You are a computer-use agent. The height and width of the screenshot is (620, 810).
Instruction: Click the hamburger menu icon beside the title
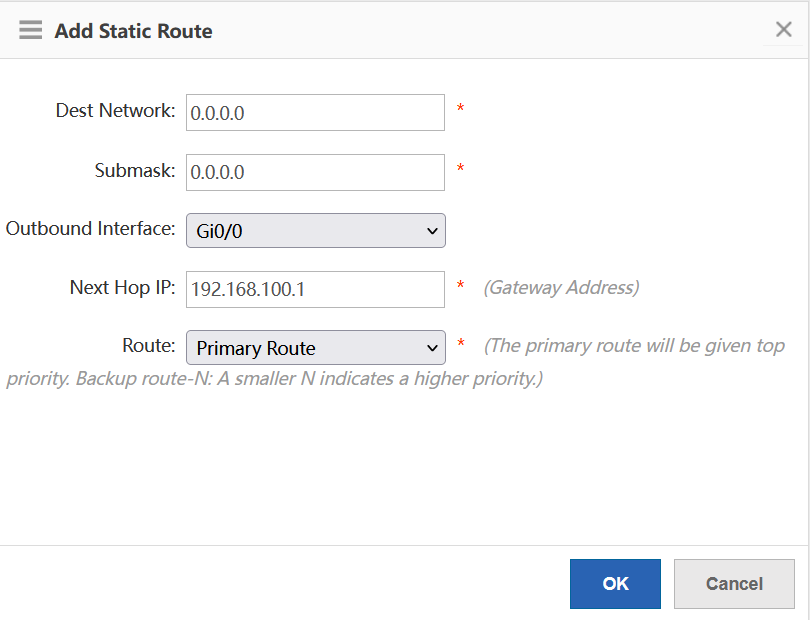pyautogui.click(x=30, y=30)
